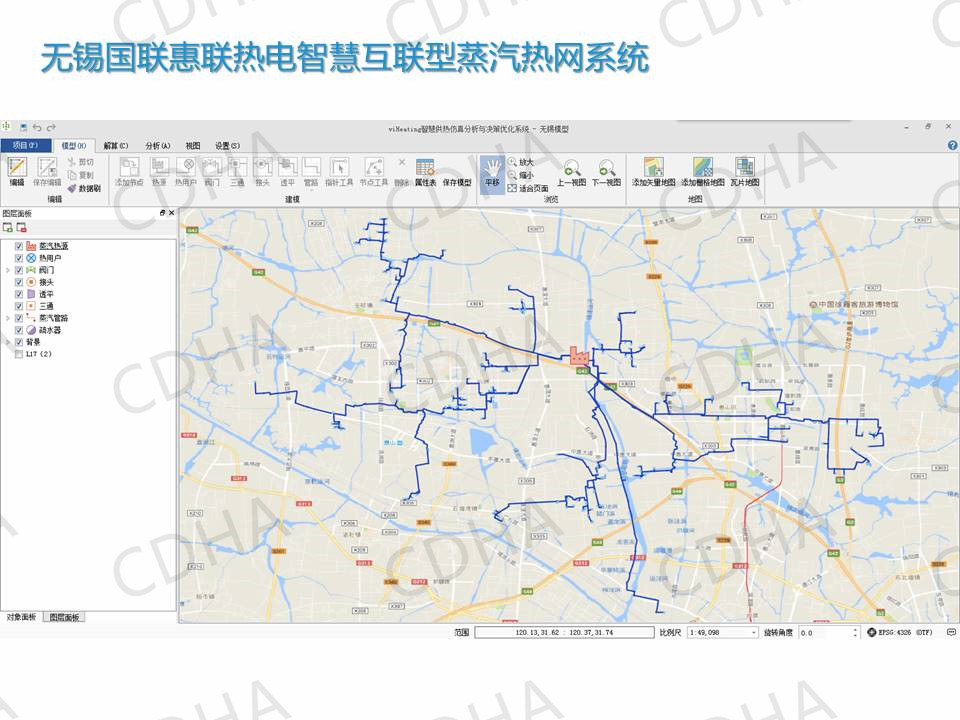
Task: Click the 旋转角度 rotation stepper arrows
Action: click(x=855, y=632)
